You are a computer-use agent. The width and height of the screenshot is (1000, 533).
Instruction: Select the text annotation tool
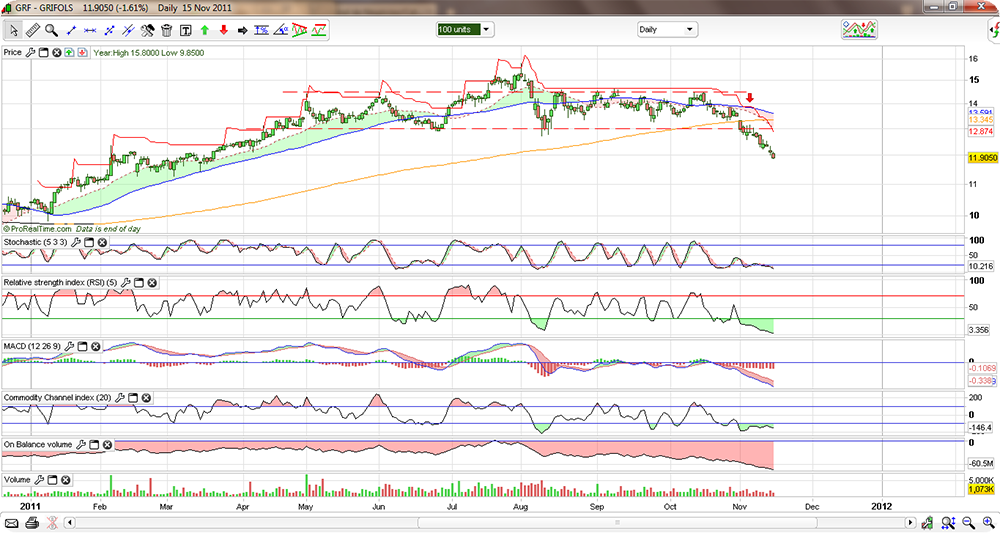[186, 29]
